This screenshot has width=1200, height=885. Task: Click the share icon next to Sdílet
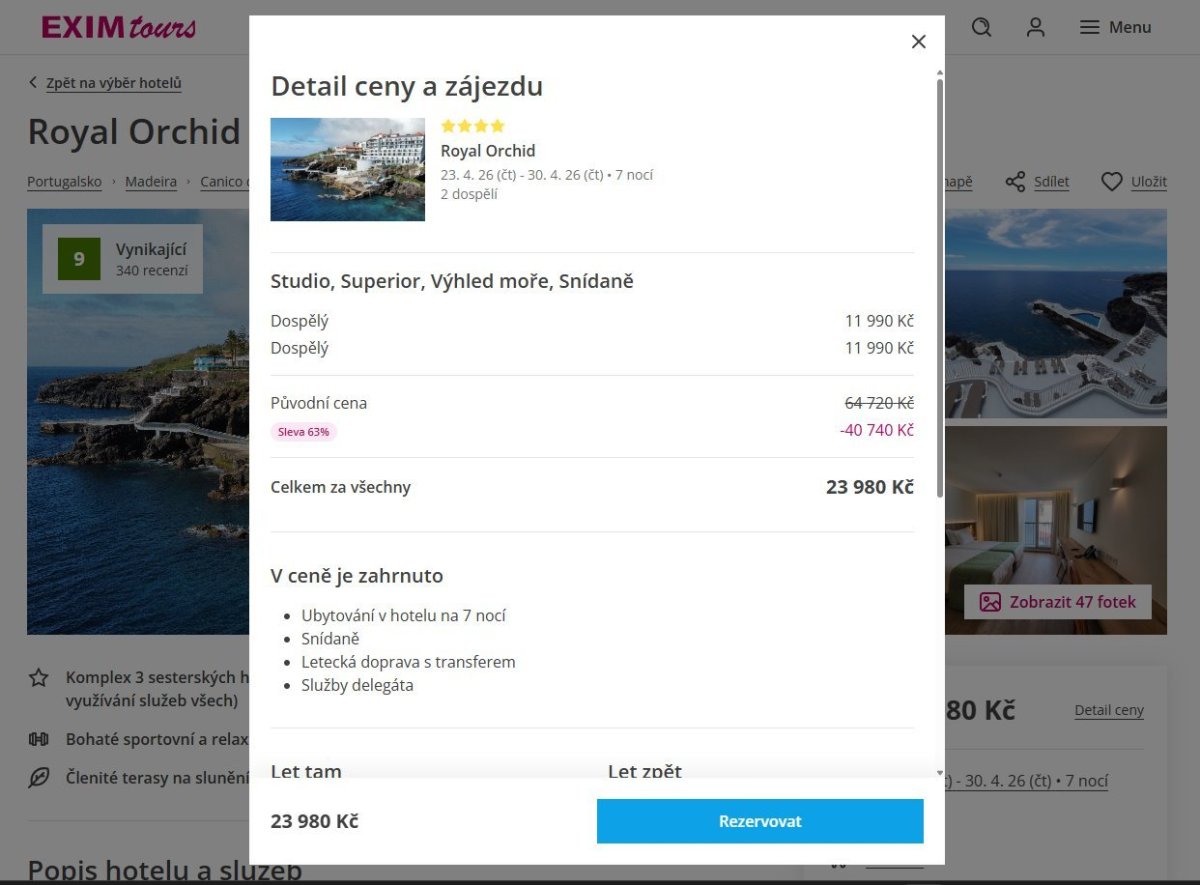click(1015, 182)
